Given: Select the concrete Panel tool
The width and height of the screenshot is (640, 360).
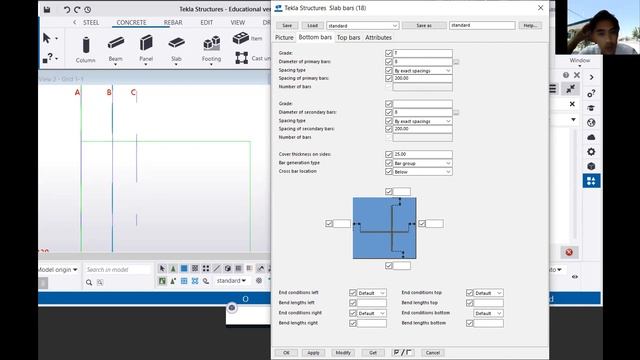Looking at the screenshot, I should coord(146,48).
